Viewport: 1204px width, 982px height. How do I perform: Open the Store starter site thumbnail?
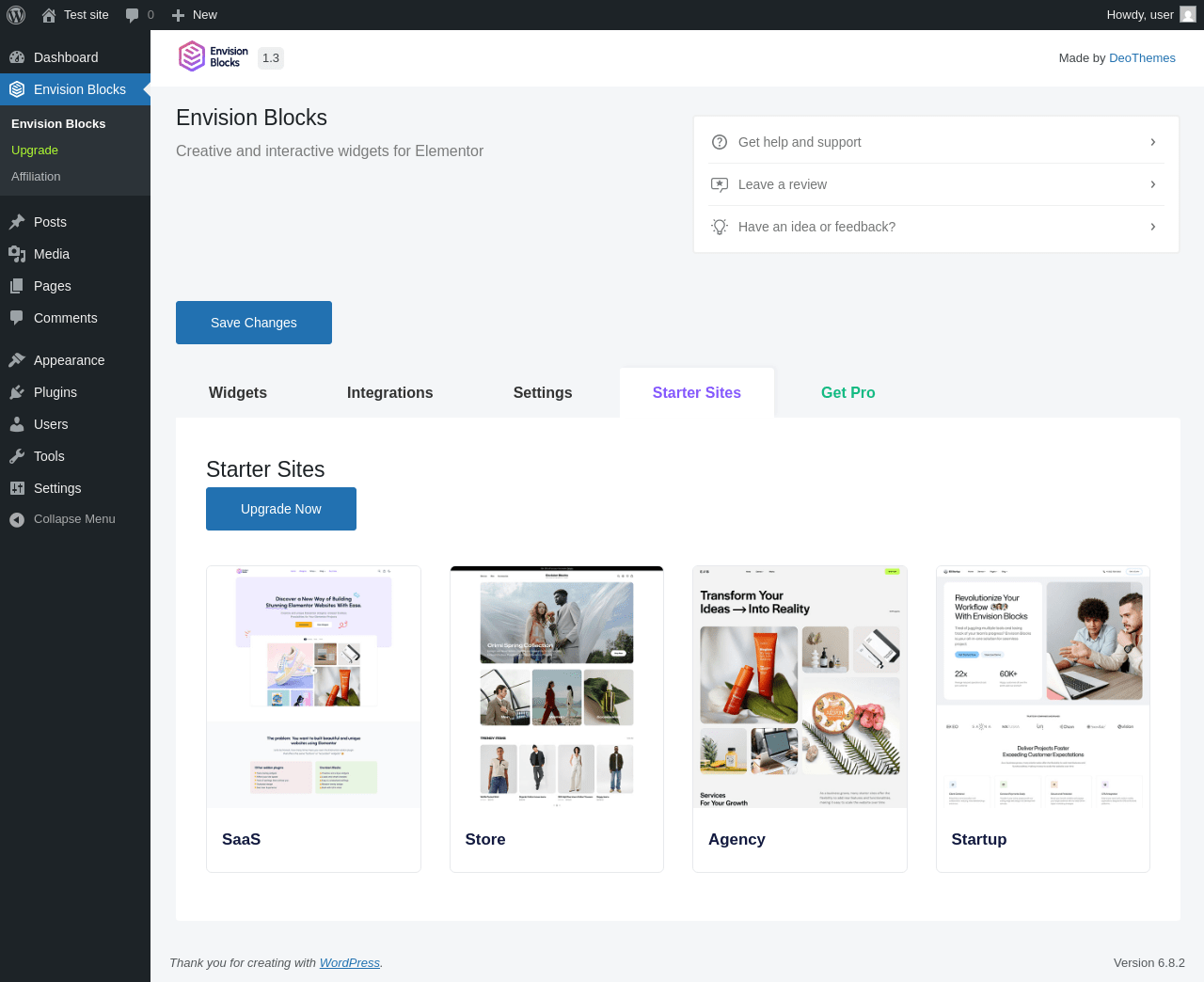(557, 687)
